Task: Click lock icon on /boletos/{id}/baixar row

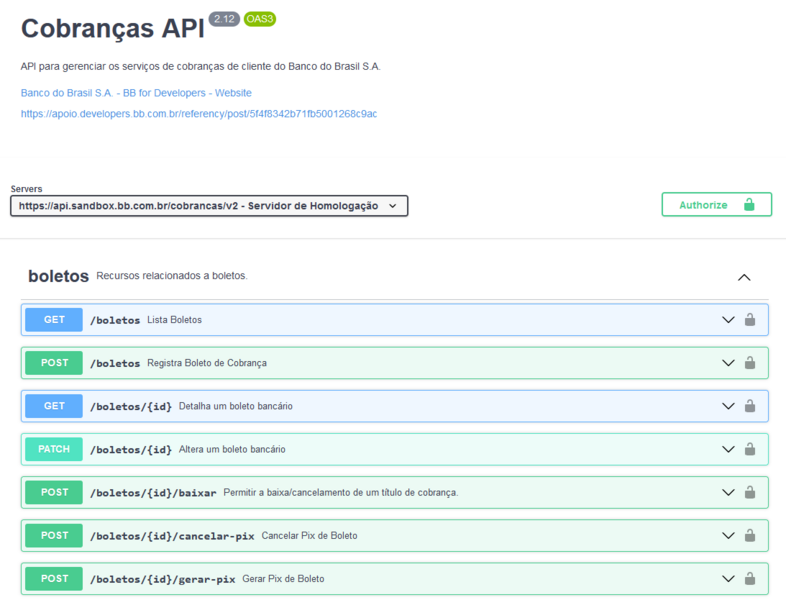Action: point(749,492)
